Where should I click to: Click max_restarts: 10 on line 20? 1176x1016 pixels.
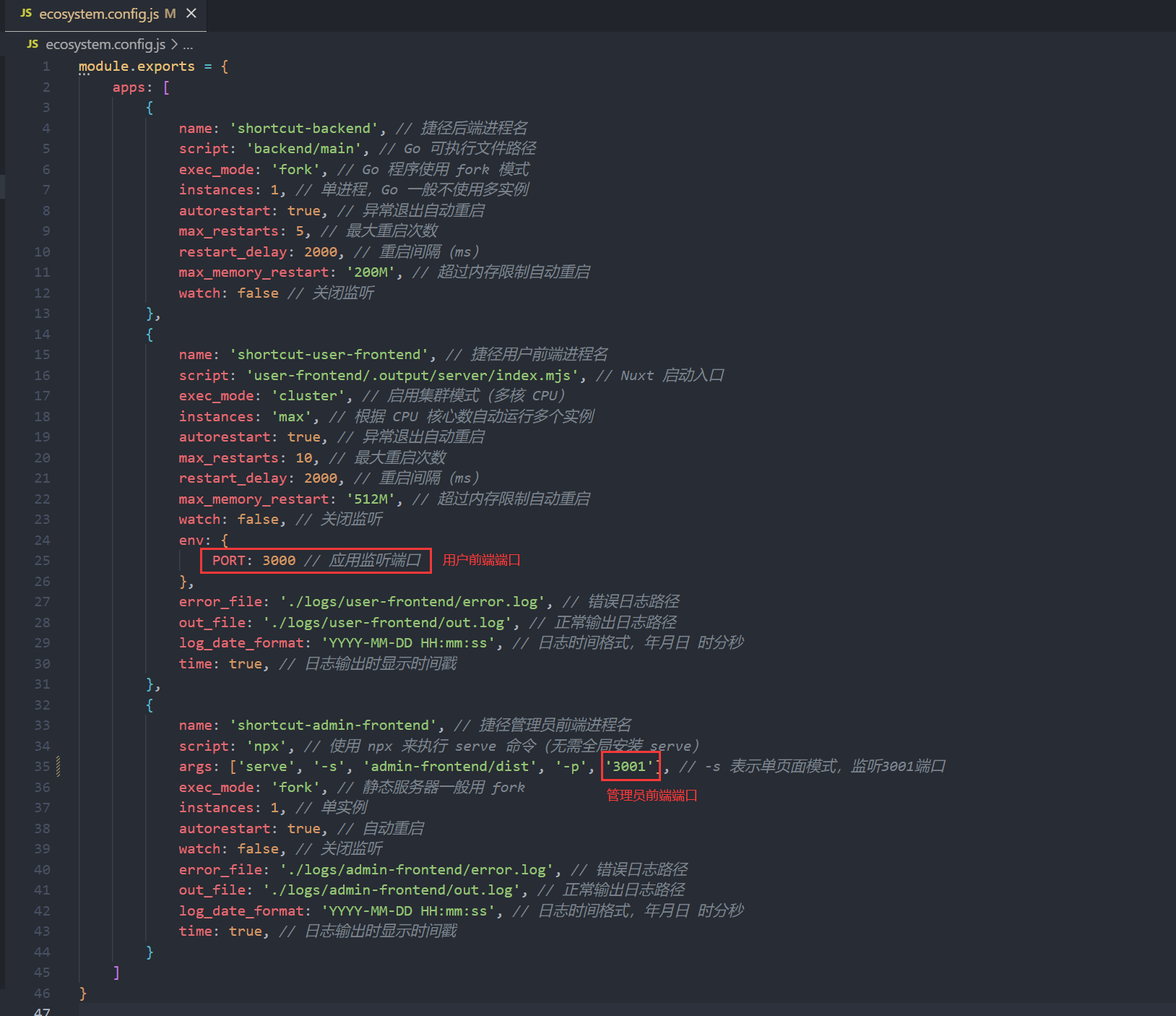246,458
